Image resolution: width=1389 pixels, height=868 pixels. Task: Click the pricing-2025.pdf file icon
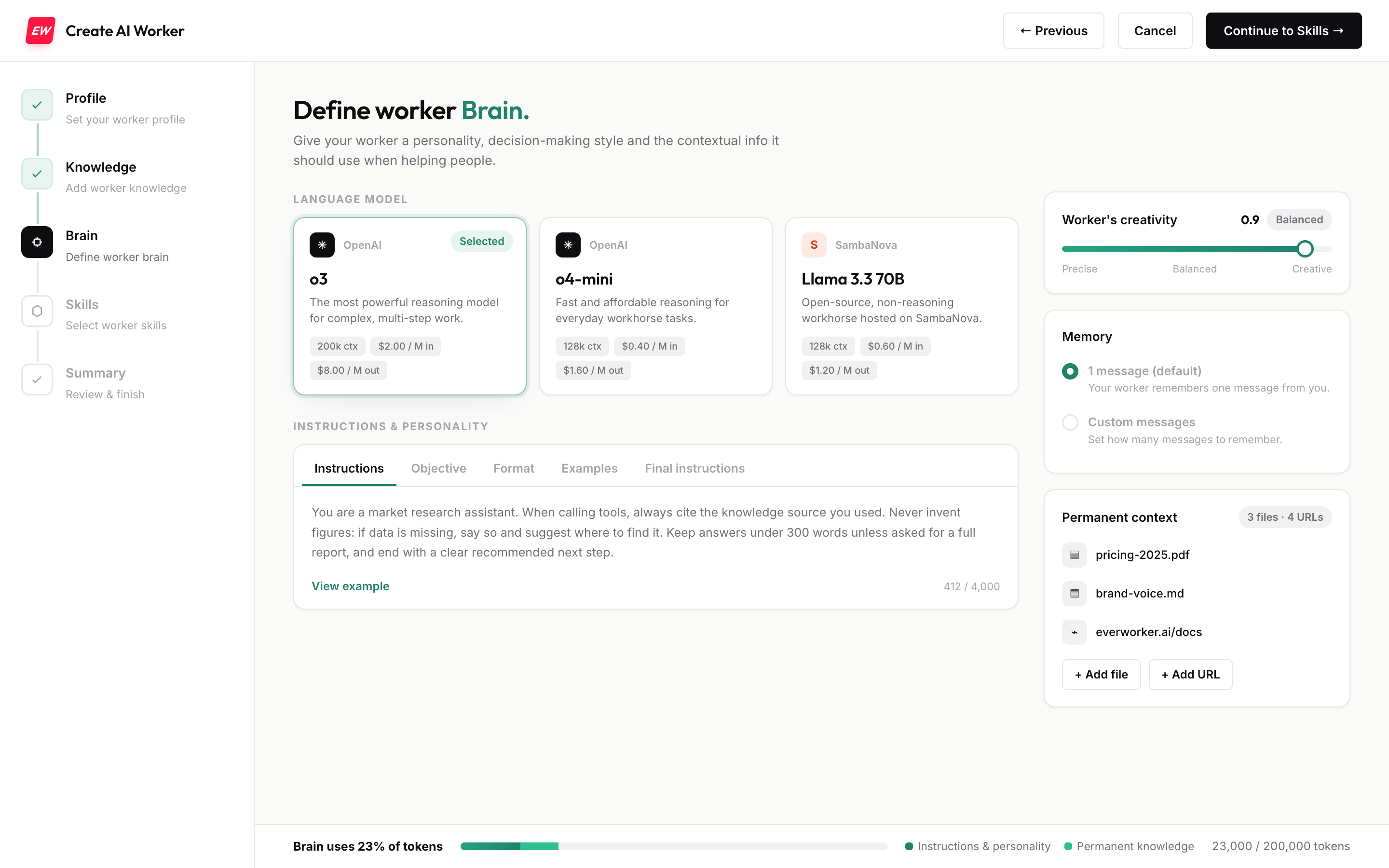click(1075, 555)
